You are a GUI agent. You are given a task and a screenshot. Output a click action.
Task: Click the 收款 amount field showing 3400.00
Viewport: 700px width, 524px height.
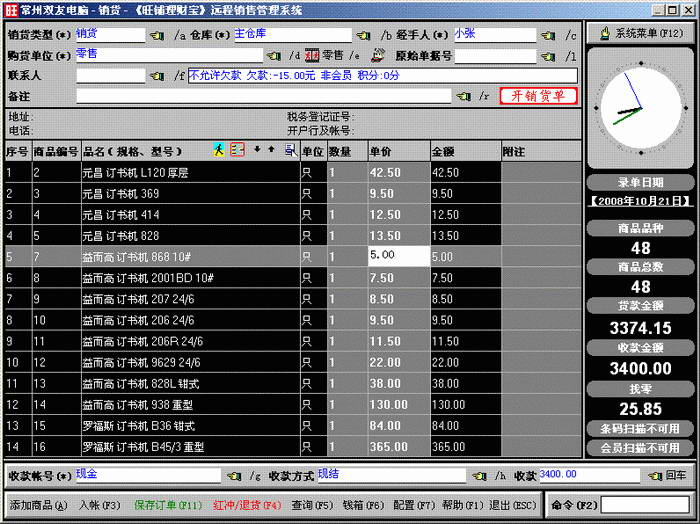click(x=589, y=475)
